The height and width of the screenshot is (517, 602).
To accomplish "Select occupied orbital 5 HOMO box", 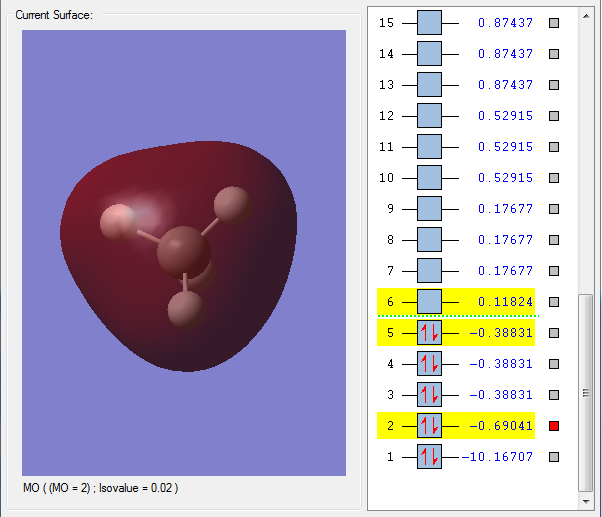I will pos(429,333).
